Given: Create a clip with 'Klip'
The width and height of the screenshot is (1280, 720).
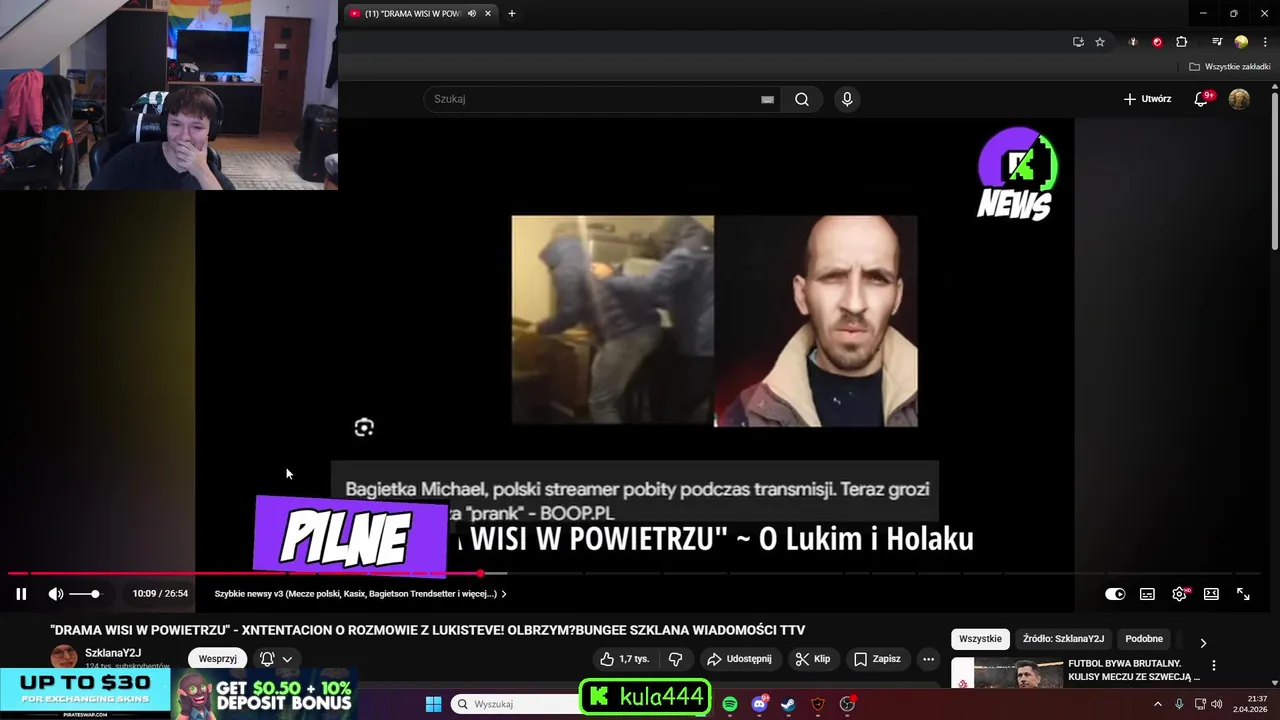Looking at the screenshot, I should pos(813,659).
